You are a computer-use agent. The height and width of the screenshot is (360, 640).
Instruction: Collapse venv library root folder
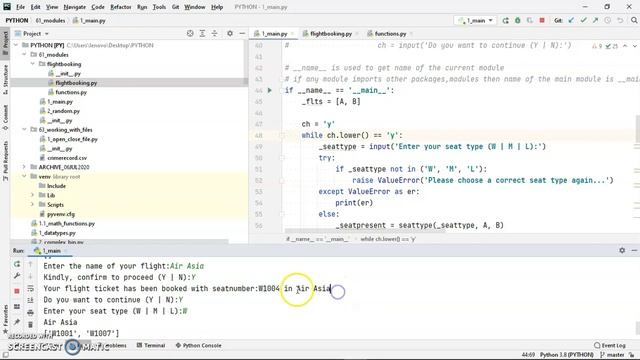pos(24,176)
